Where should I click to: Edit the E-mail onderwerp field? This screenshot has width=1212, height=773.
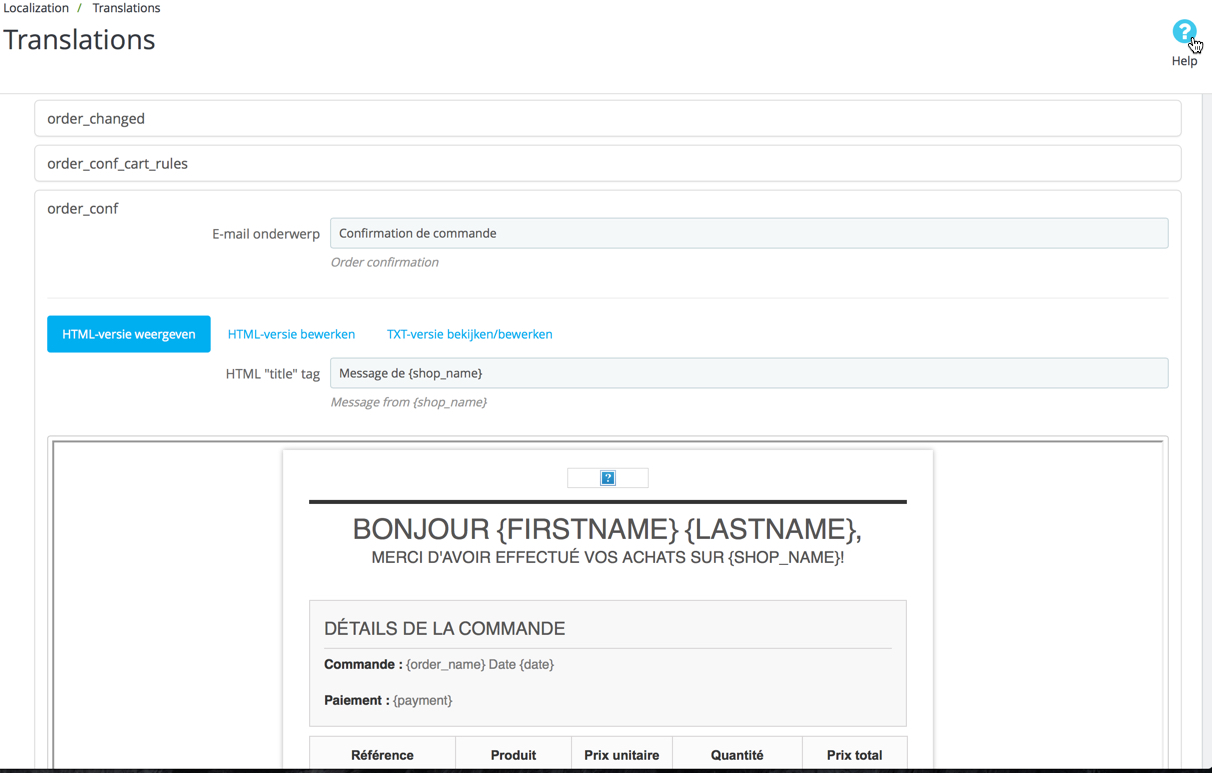tap(749, 233)
